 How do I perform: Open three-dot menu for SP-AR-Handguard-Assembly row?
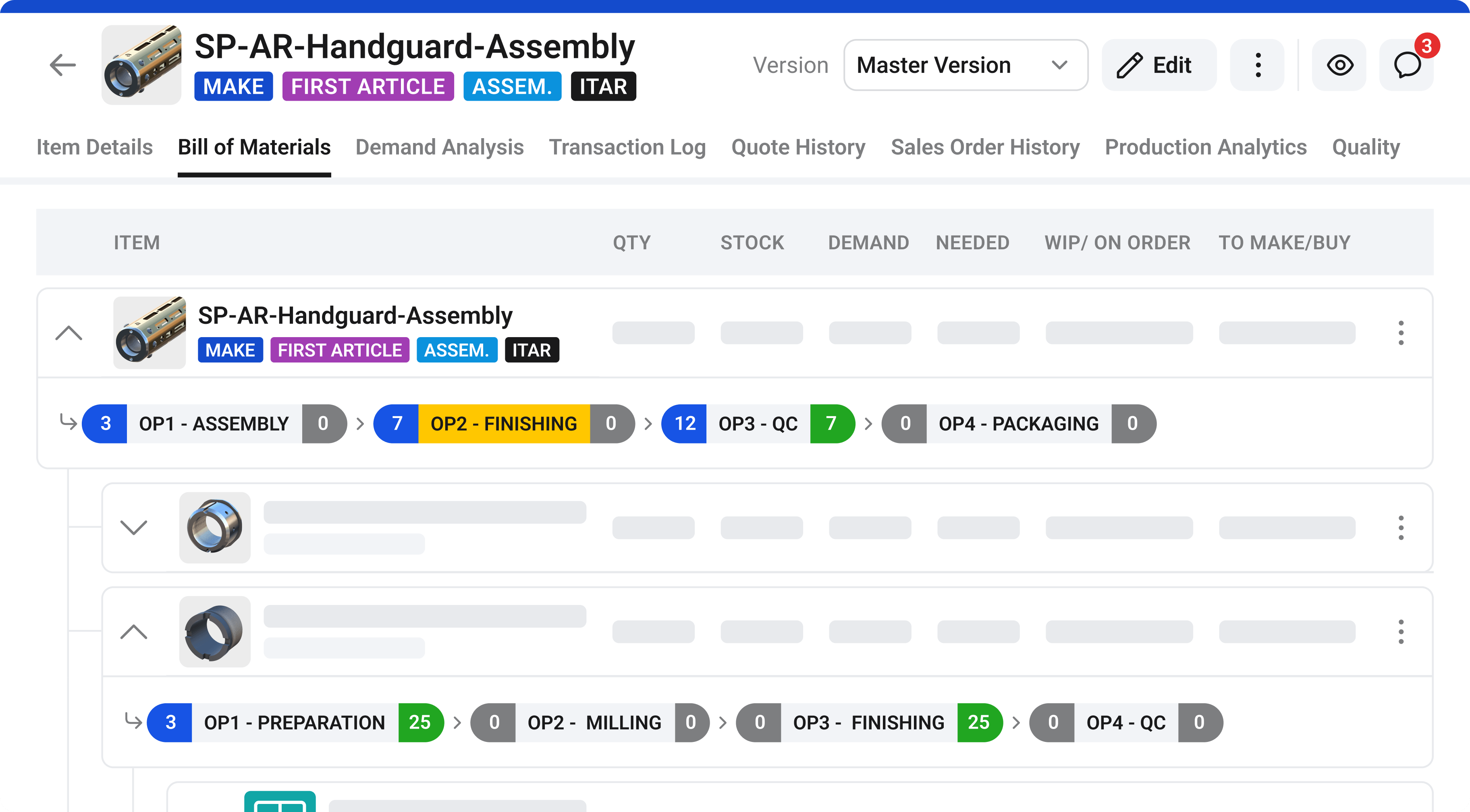click(x=1400, y=332)
